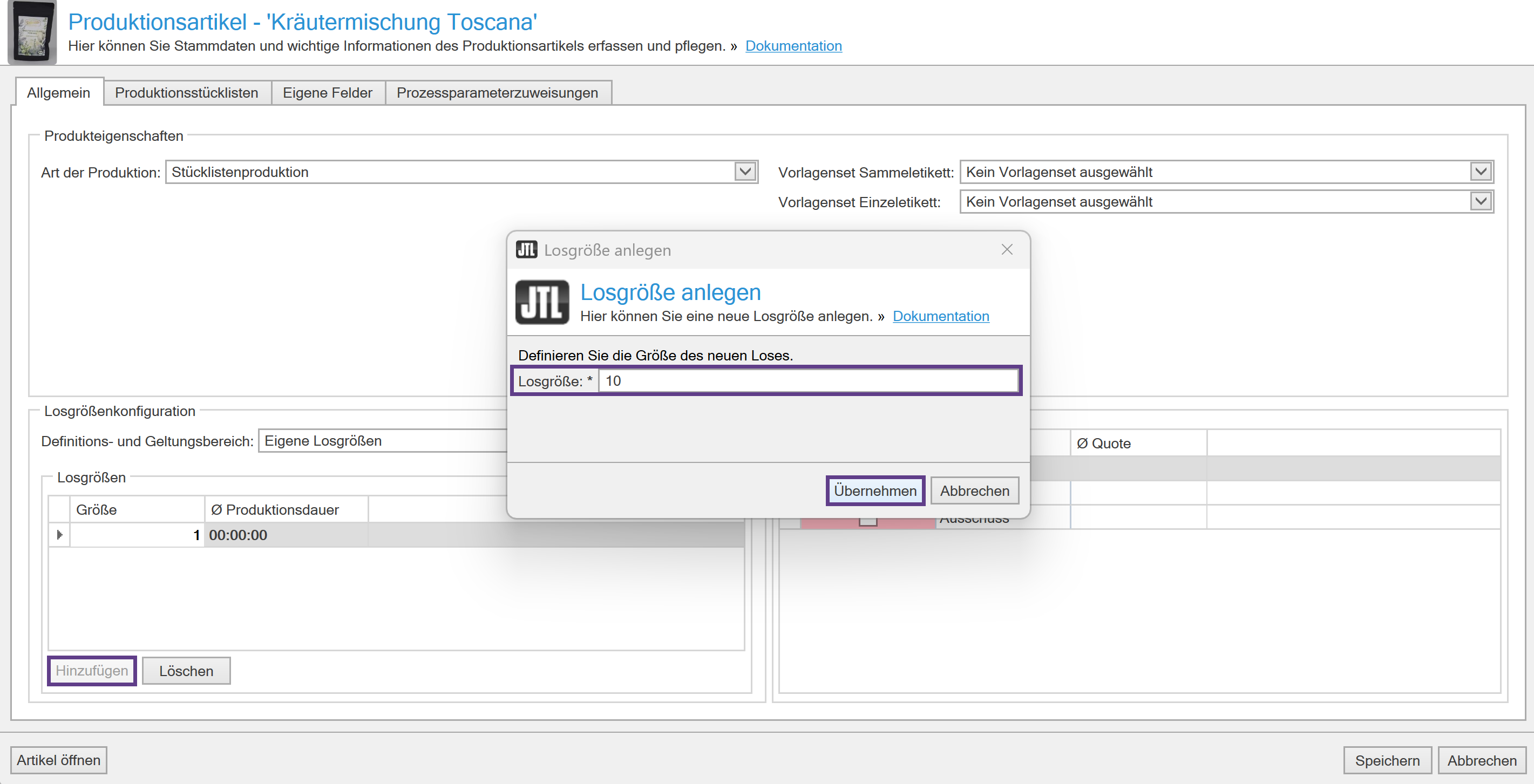This screenshot has height=784, width=1534.
Task: Click the Löschen button
Action: click(186, 671)
